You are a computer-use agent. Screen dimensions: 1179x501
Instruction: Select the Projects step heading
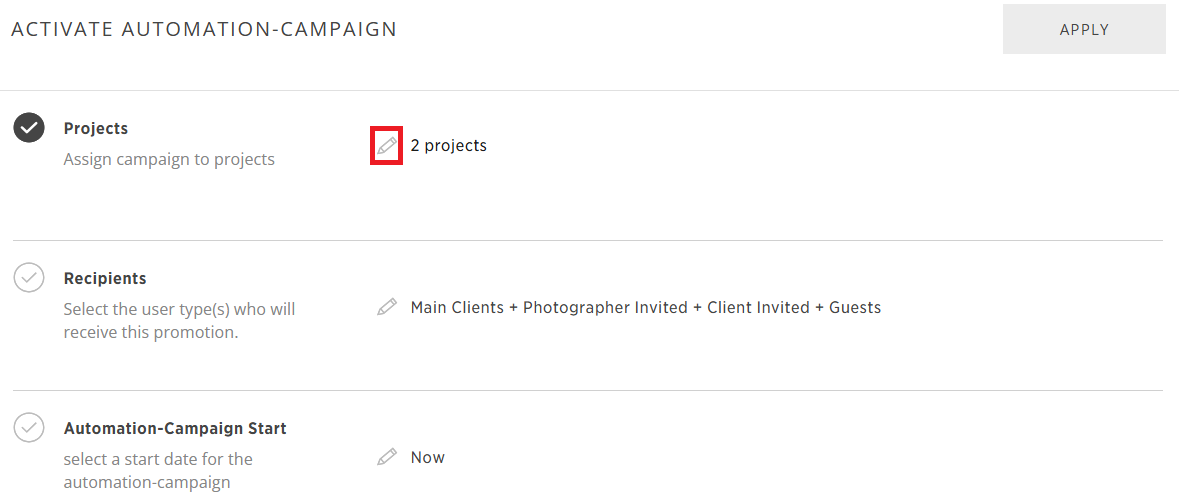[x=96, y=129]
